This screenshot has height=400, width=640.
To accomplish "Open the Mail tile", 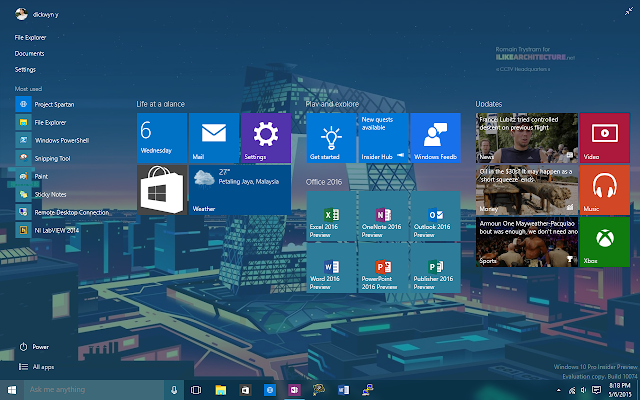I will pyautogui.click(x=214, y=138).
